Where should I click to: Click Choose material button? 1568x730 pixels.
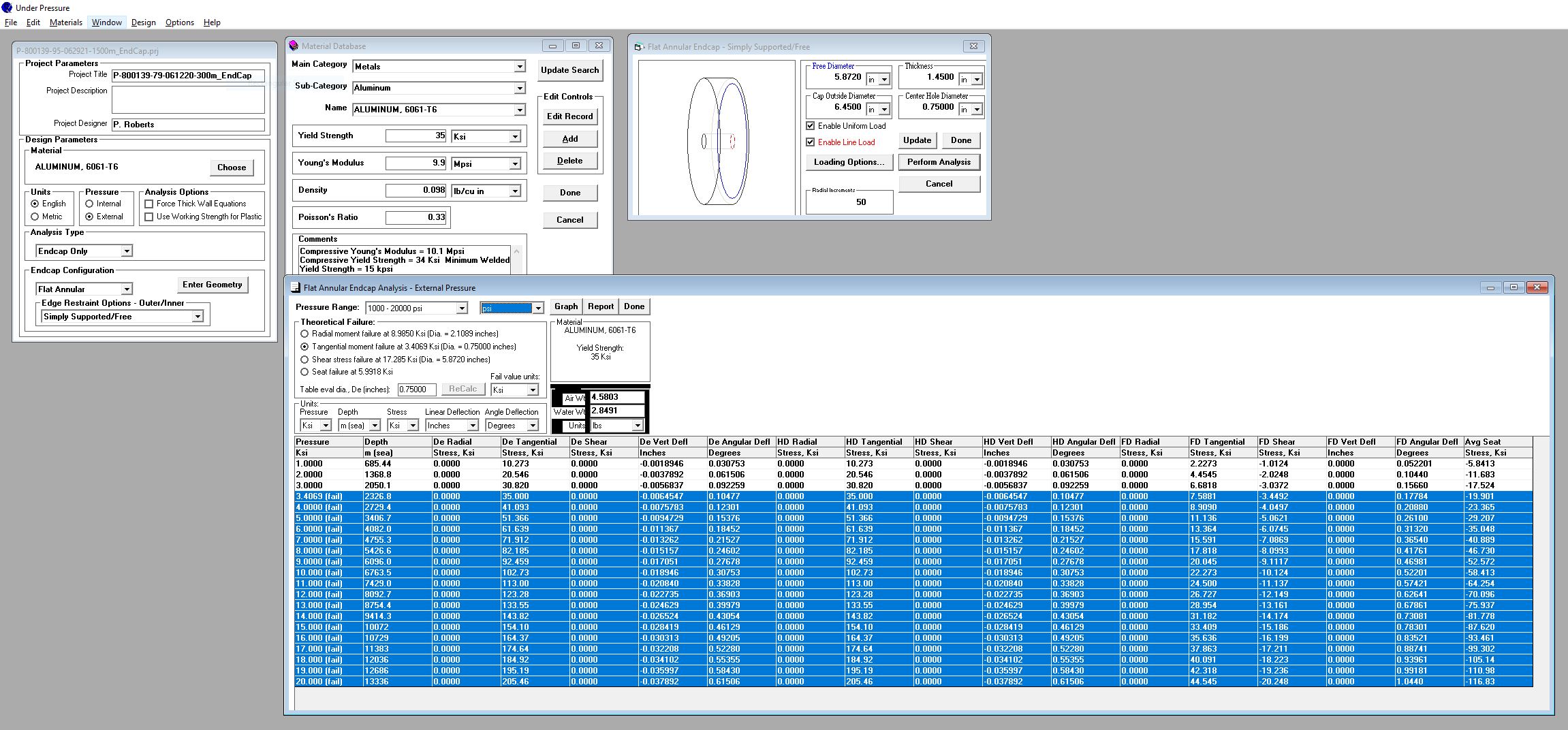point(232,168)
